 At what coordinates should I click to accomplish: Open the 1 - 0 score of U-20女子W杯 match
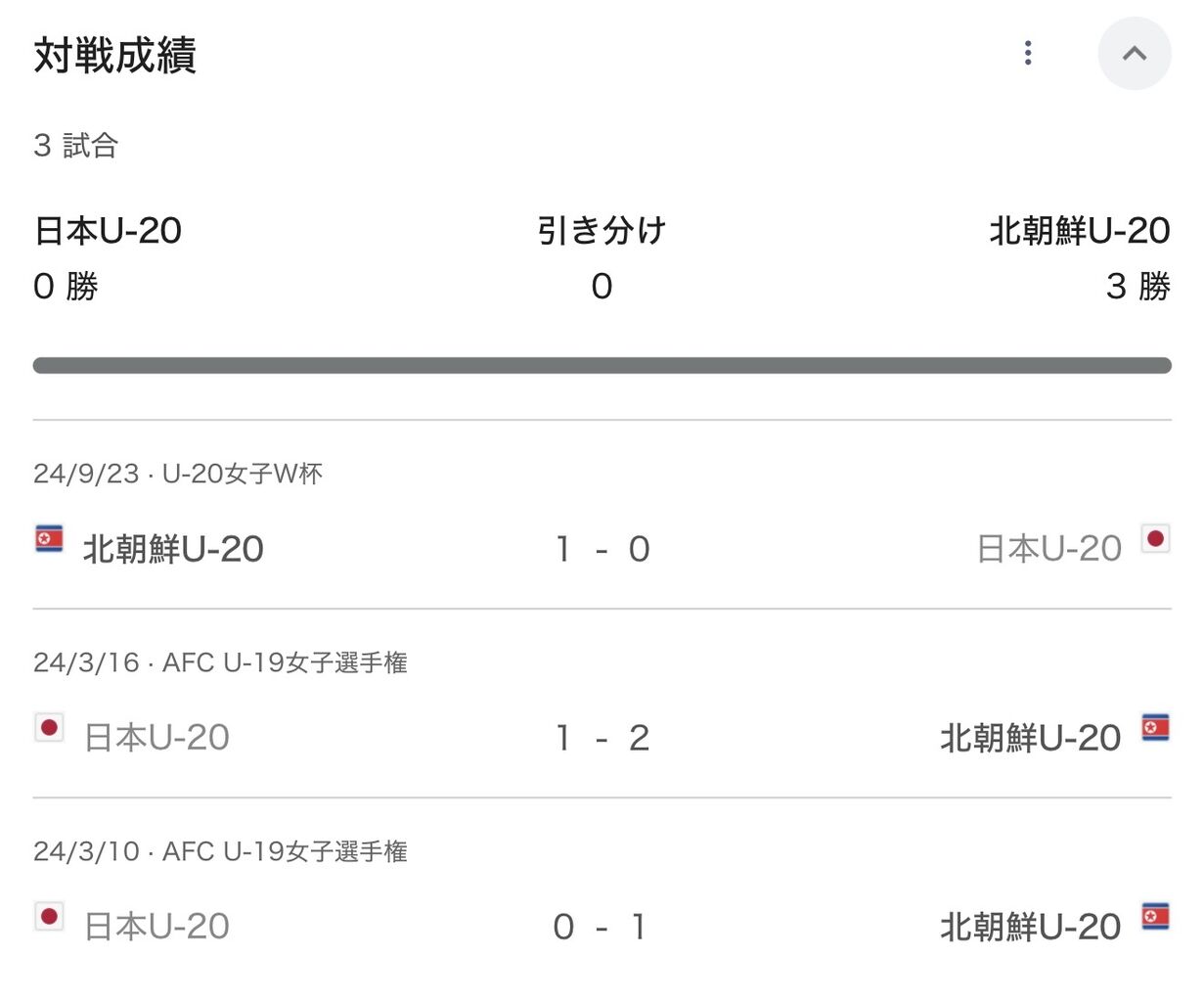click(x=602, y=549)
